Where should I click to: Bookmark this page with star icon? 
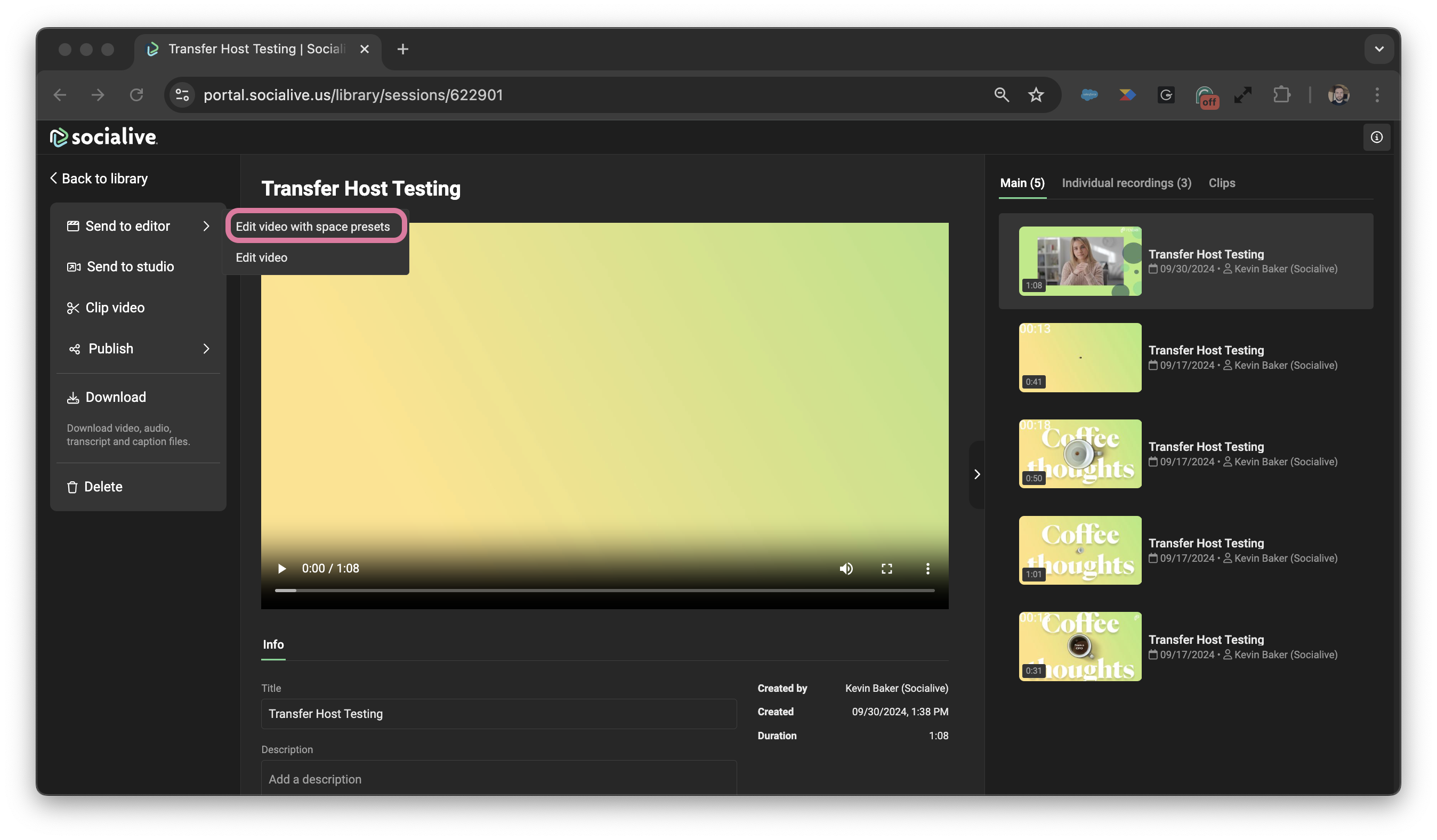click(x=1036, y=95)
